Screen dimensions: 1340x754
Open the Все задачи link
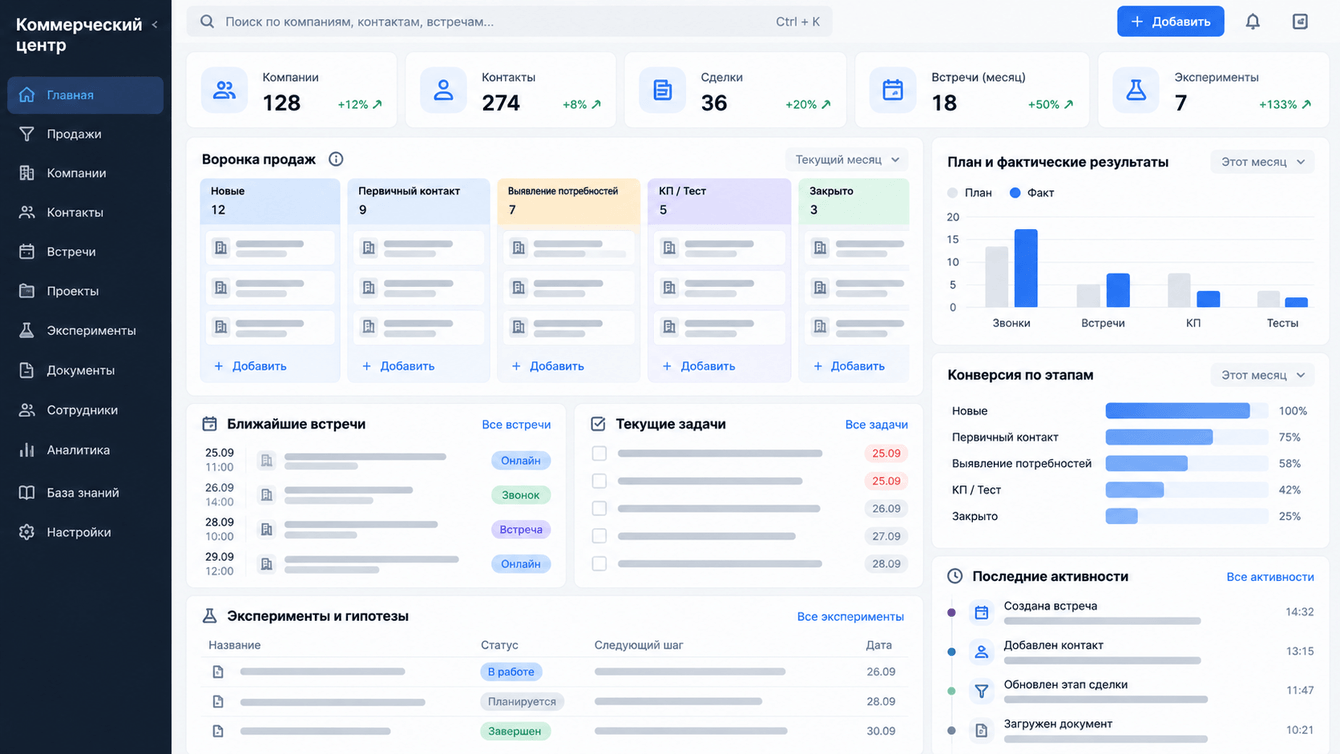[x=876, y=424]
